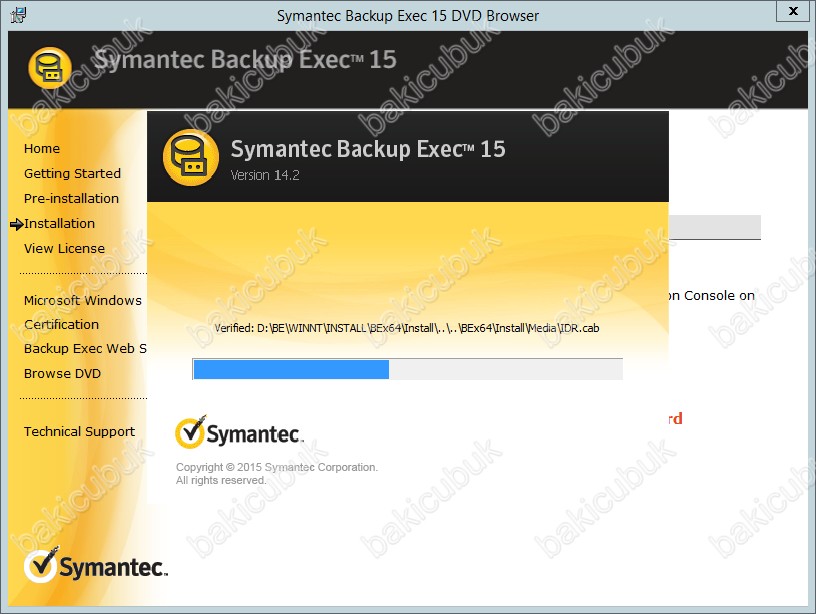Open Technical Support in the sidebar
This screenshot has height=614, width=816.
tap(79, 432)
